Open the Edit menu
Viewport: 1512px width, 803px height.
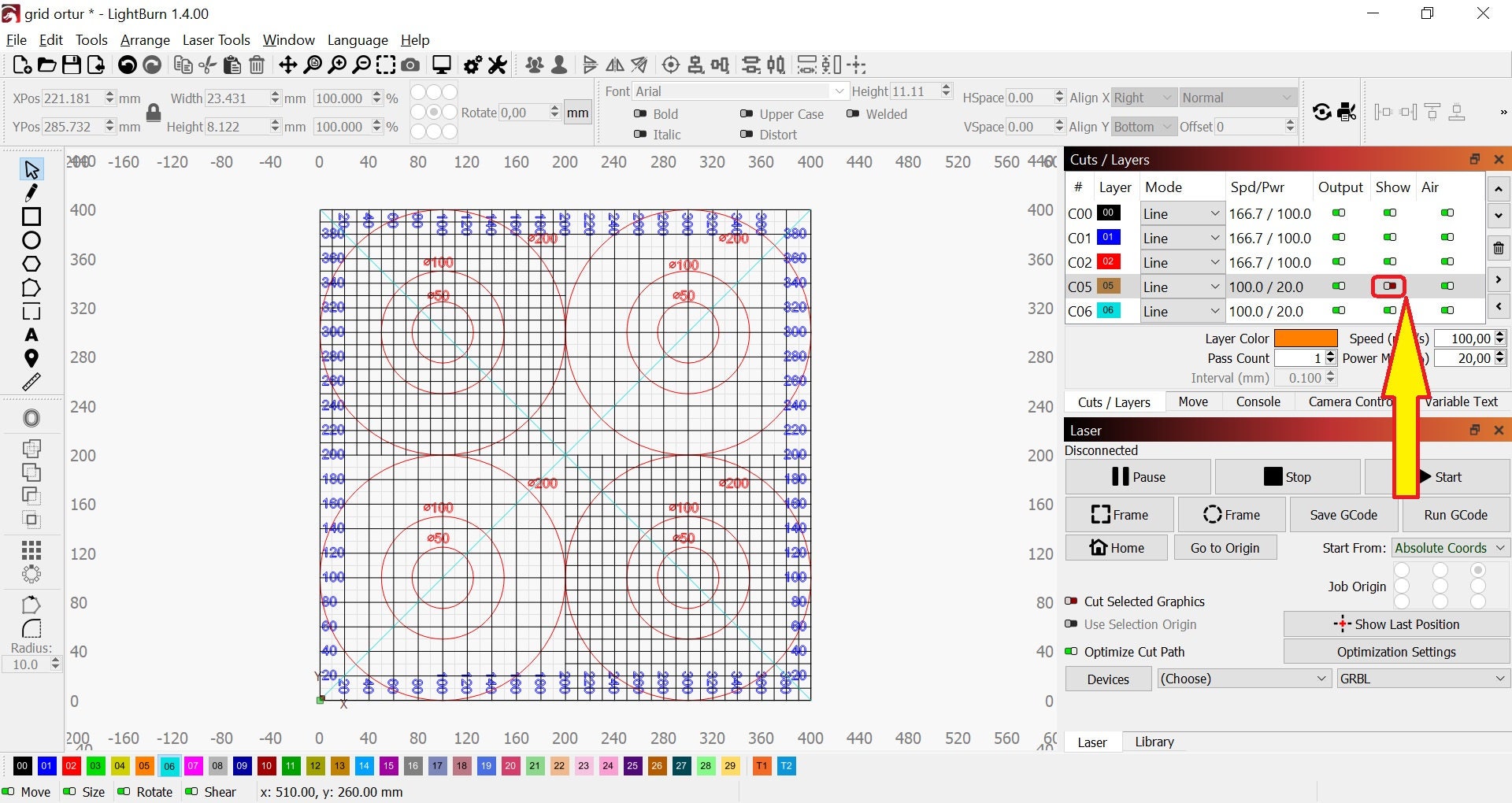click(x=50, y=40)
